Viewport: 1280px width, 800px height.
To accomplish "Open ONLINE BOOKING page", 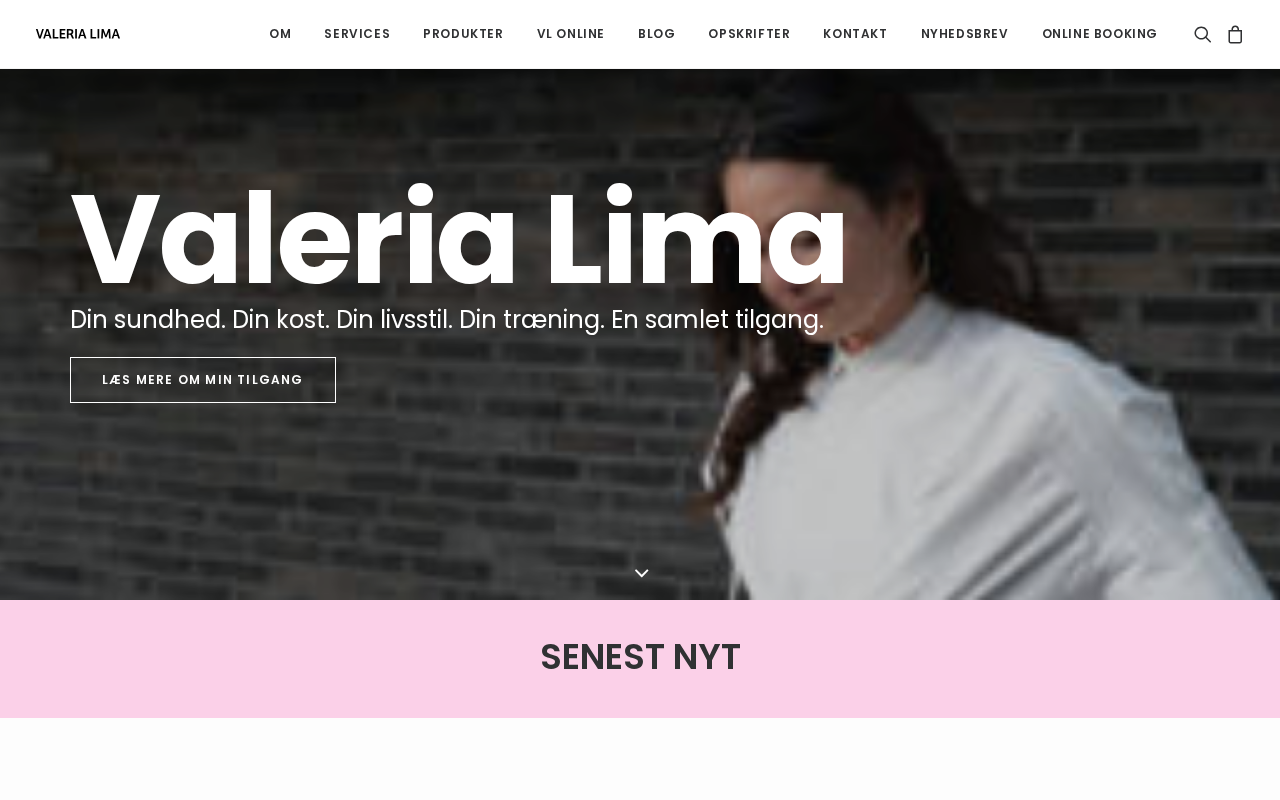I will click(x=1100, y=34).
